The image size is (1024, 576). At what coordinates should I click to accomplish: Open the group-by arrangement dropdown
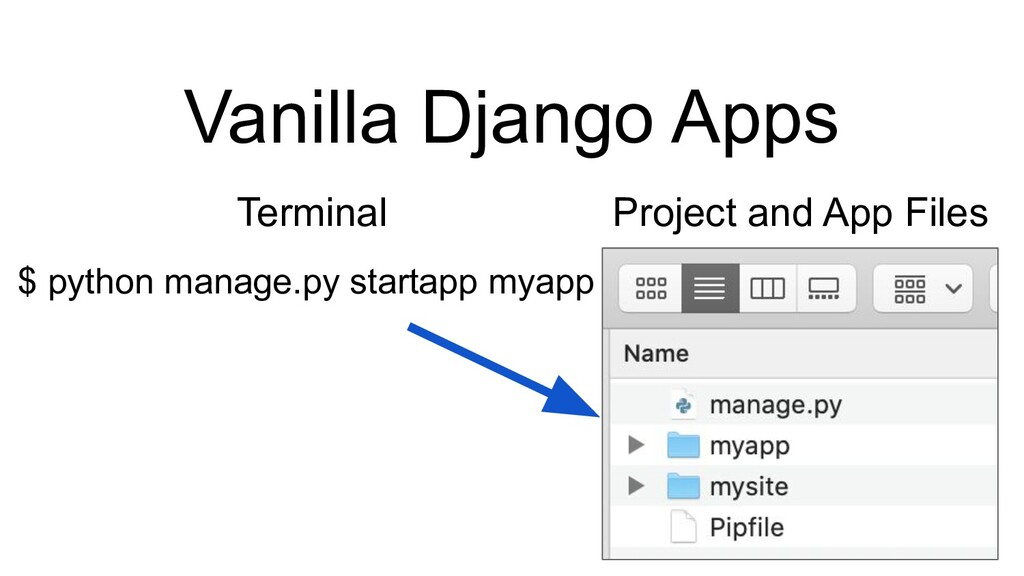coord(923,288)
